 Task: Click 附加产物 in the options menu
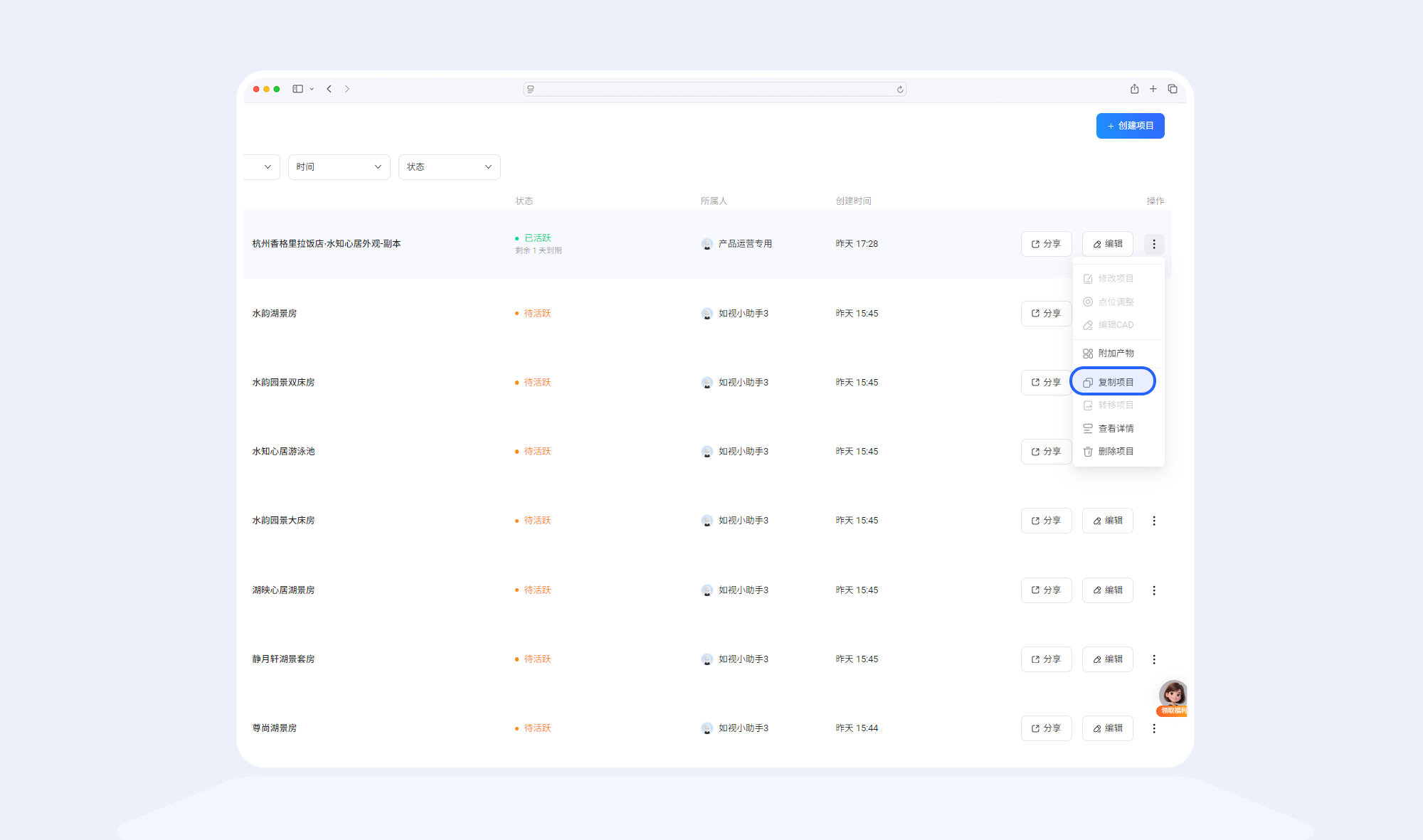pyautogui.click(x=1115, y=353)
